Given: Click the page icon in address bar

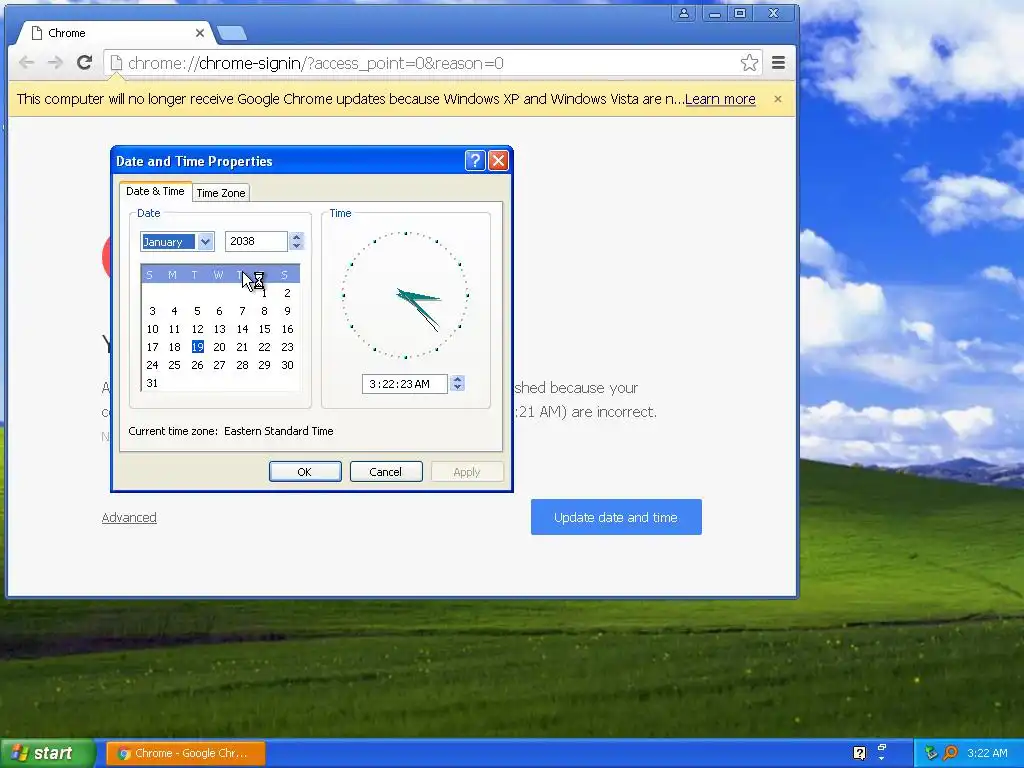Looking at the screenshot, I should pos(116,63).
